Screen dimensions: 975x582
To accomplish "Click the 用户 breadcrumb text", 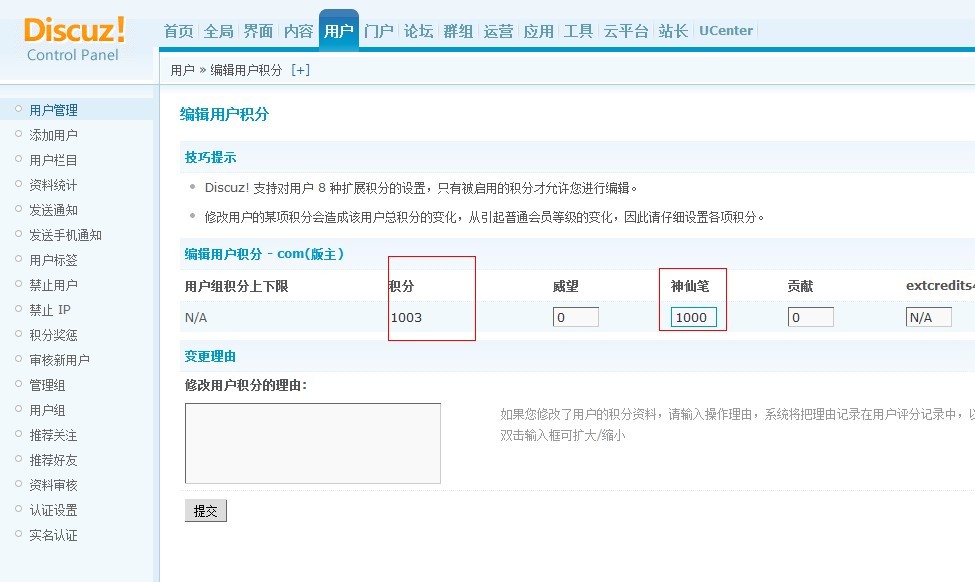I will point(182,70).
